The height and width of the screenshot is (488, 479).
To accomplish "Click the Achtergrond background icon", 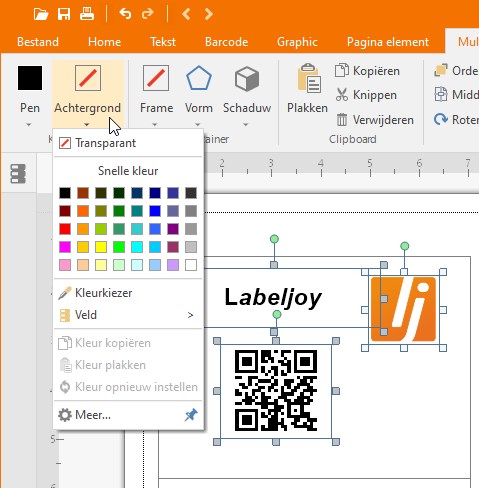I will click(88, 78).
